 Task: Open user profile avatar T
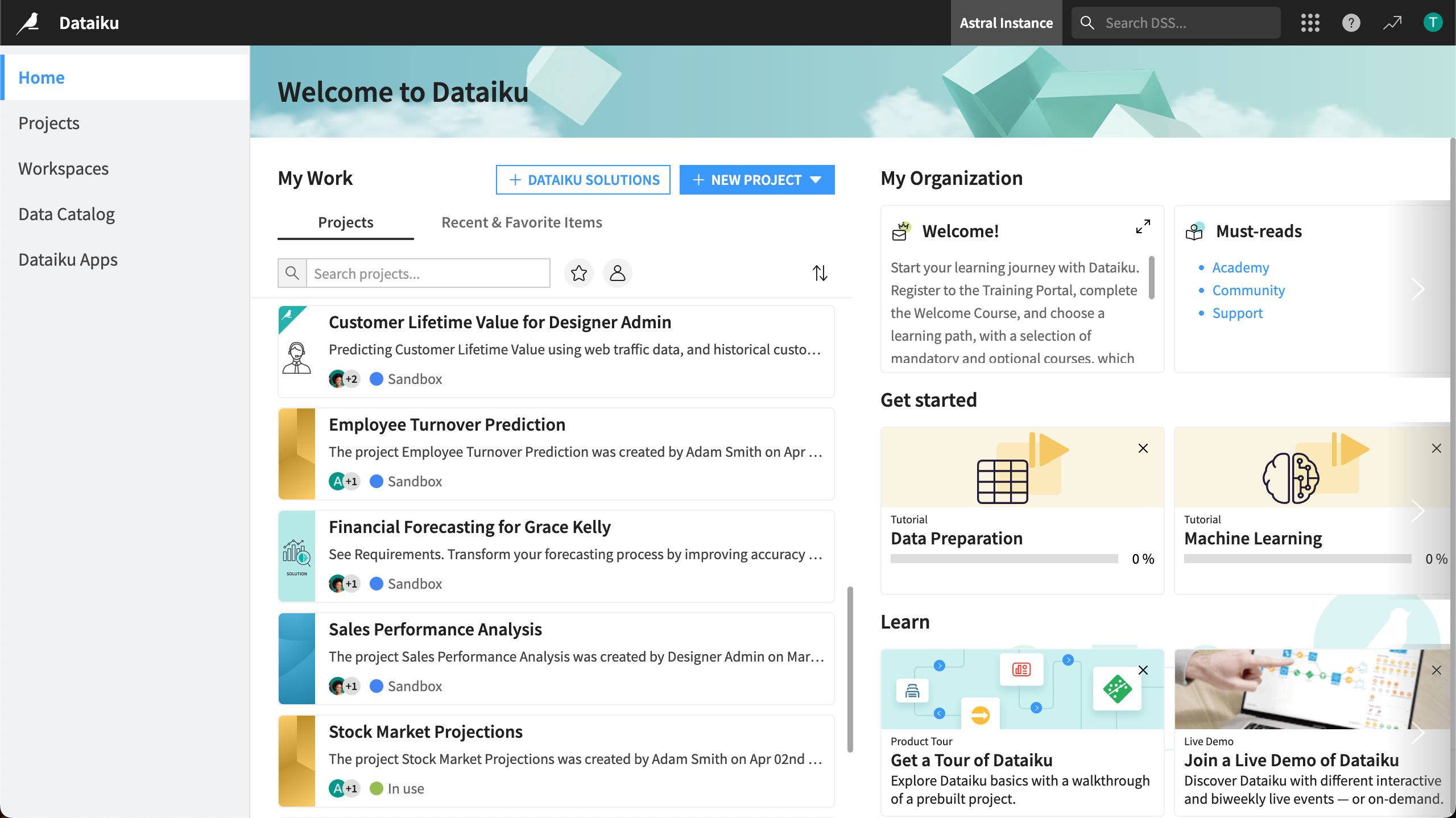pyautogui.click(x=1433, y=23)
